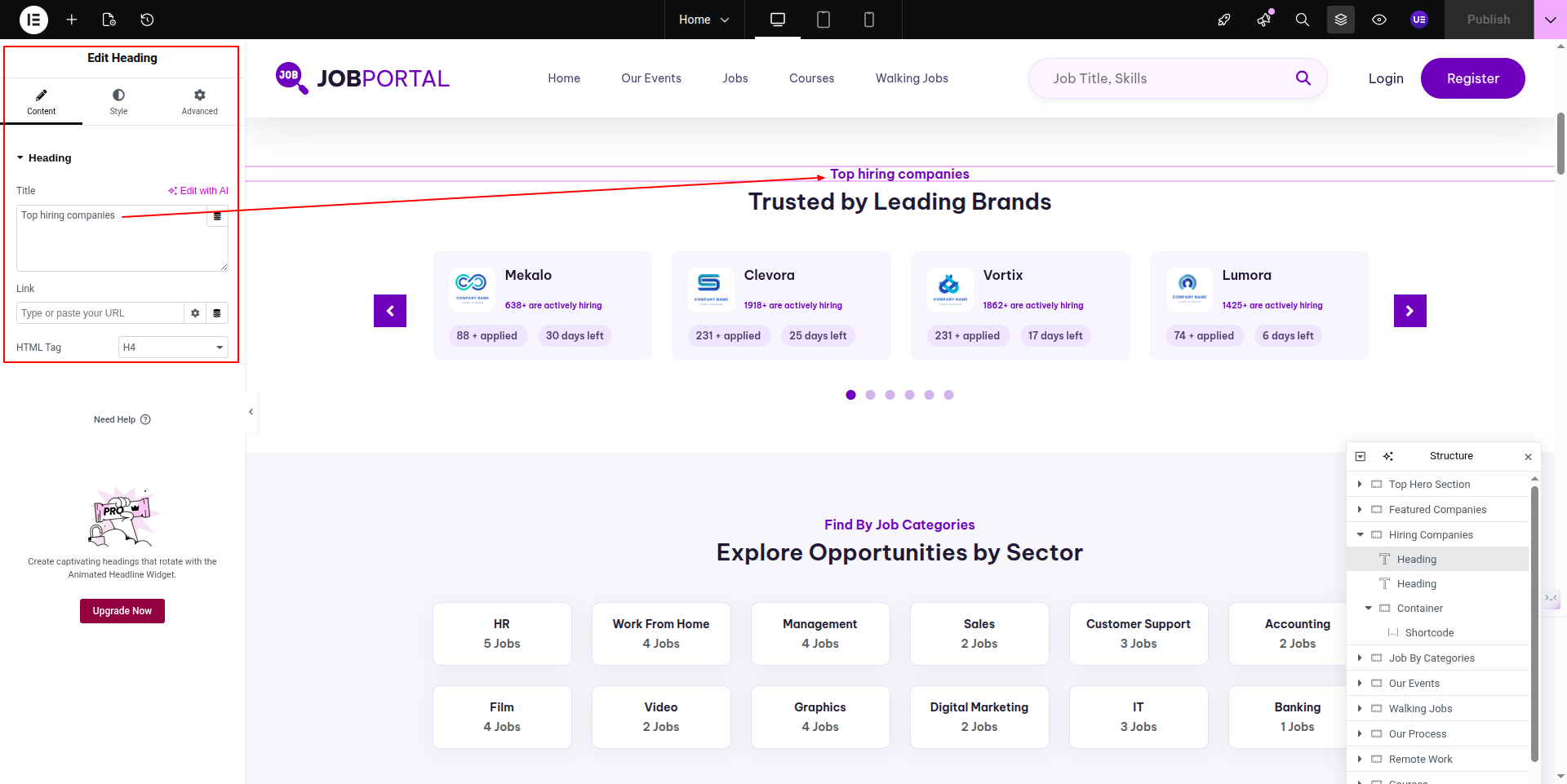Open the History clock icon
The width and height of the screenshot is (1567, 784).
[147, 20]
